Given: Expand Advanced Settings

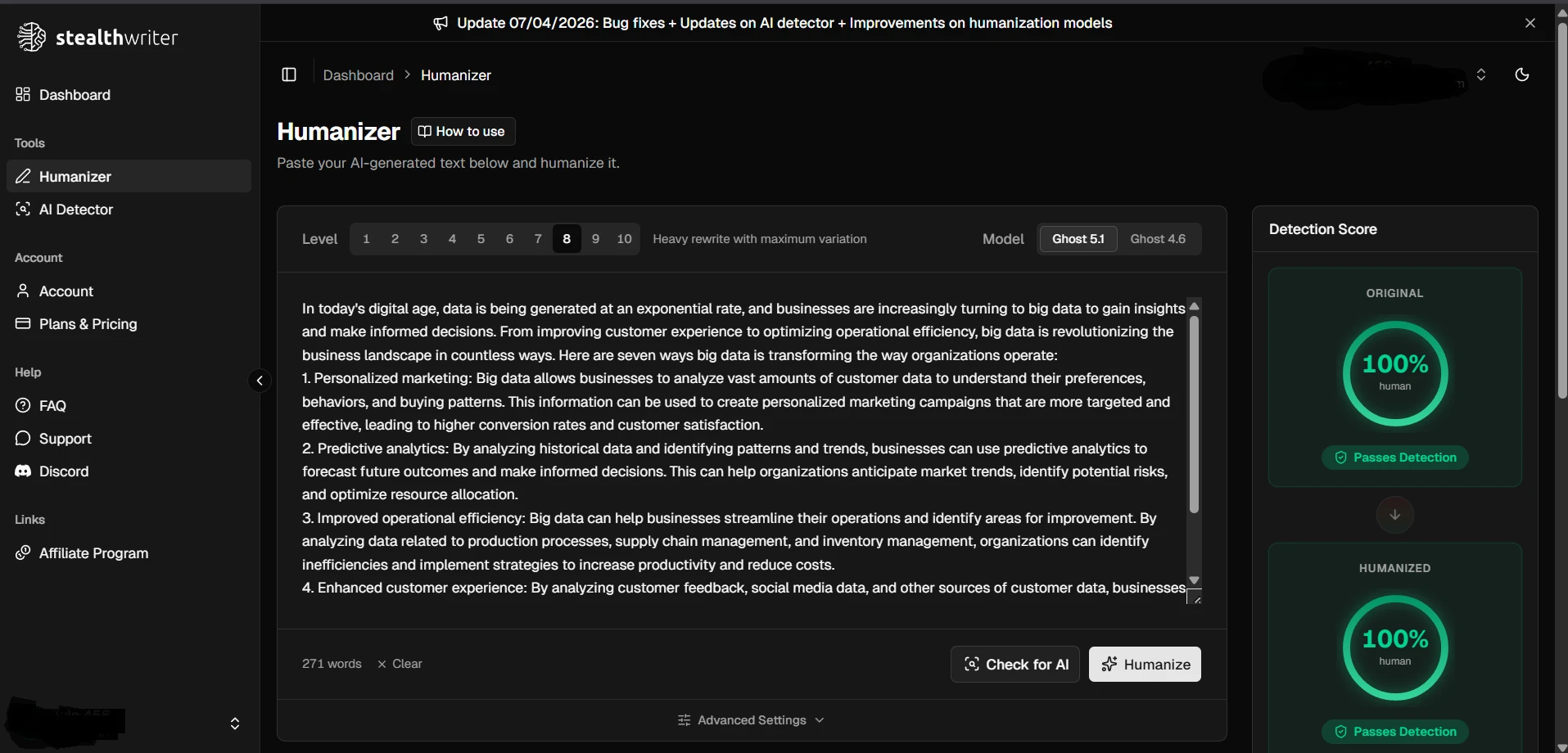Looking at the screenshot, I should pyautogui.click(x=750, y=720).
